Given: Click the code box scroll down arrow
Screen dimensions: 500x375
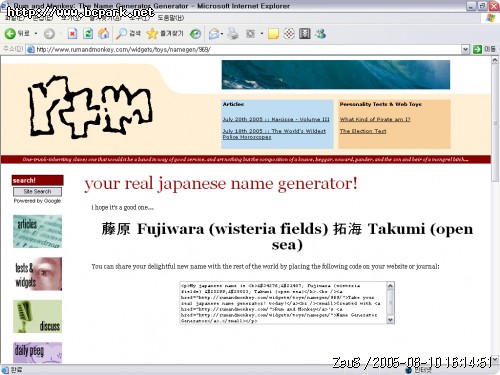Looking at the screenshot, I should click(390, 320).
